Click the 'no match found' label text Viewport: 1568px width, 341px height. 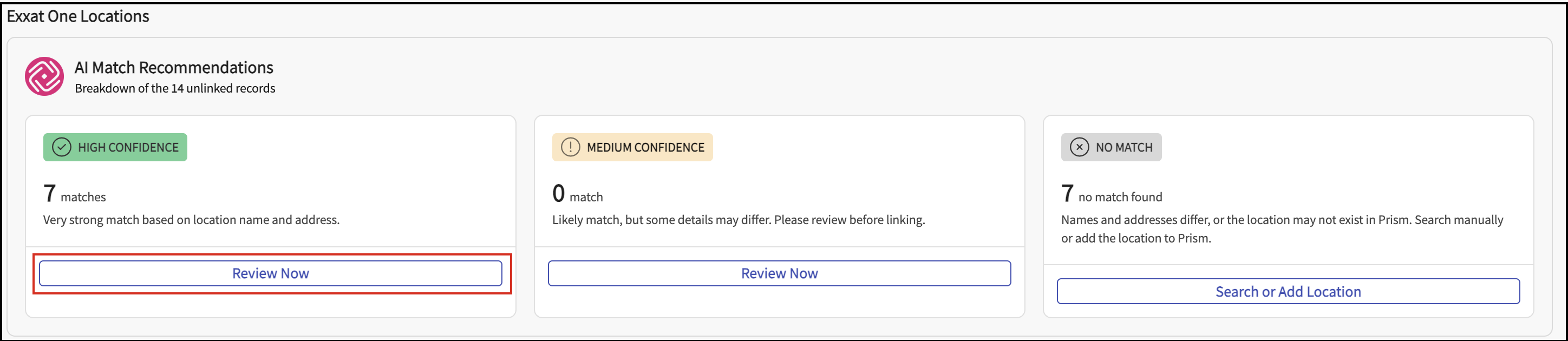click(x=1120, y=197)
